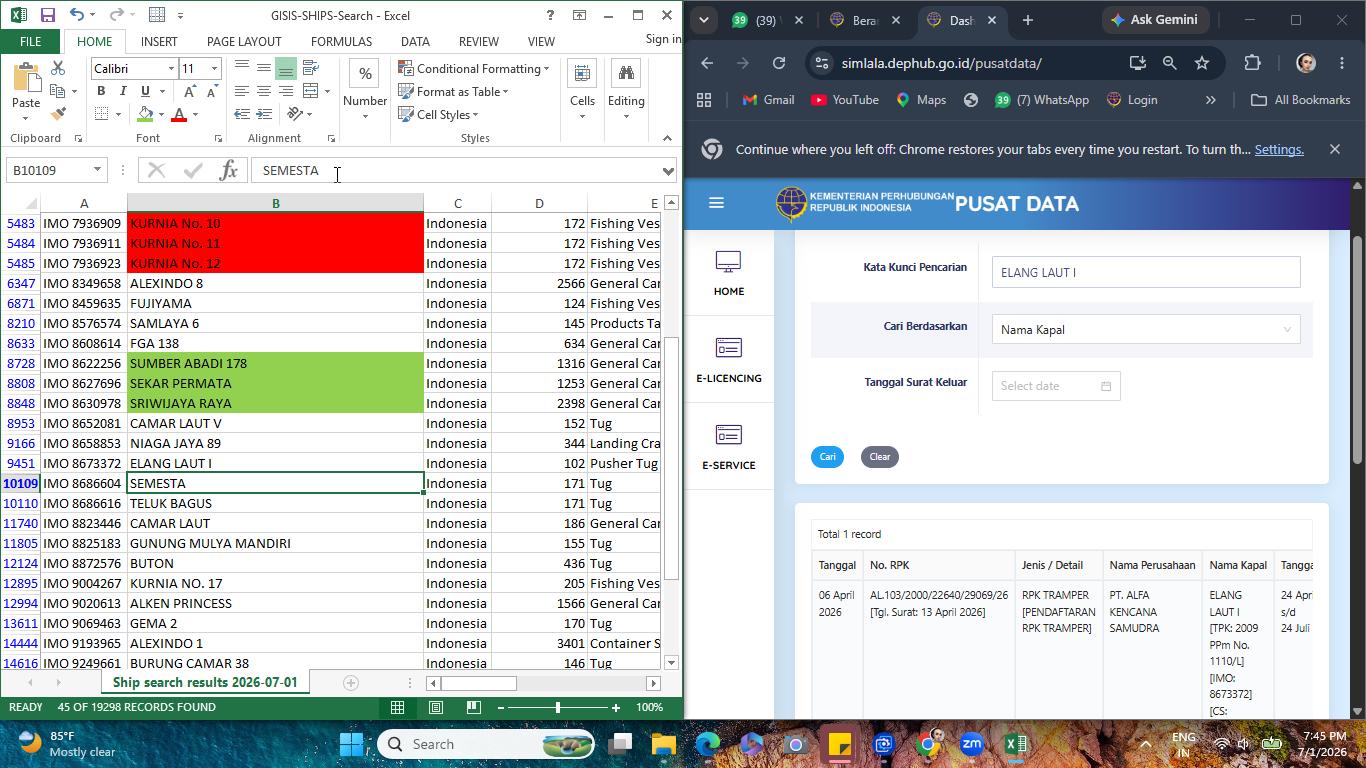Undo the last action in Excel

click(77, 15)
